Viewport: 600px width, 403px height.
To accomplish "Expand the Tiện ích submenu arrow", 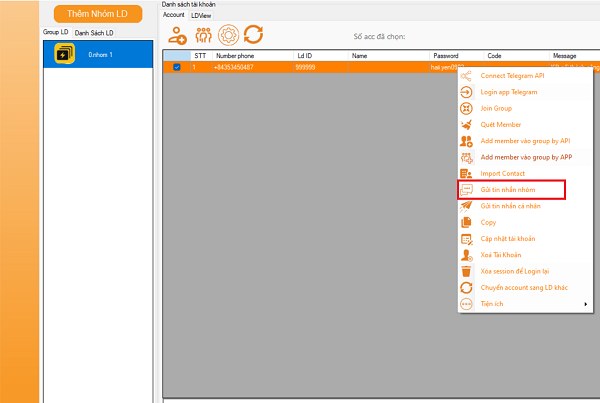I will 585,304.
